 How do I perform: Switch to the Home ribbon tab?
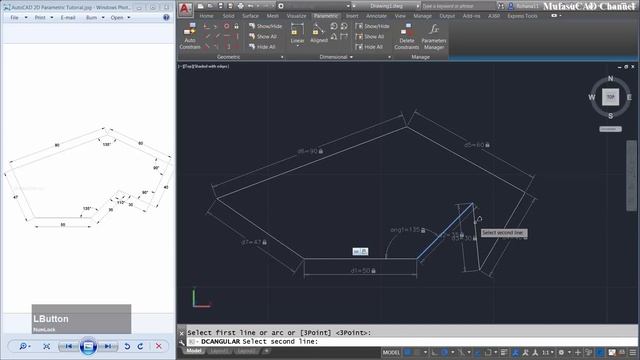tap(207, 16)
